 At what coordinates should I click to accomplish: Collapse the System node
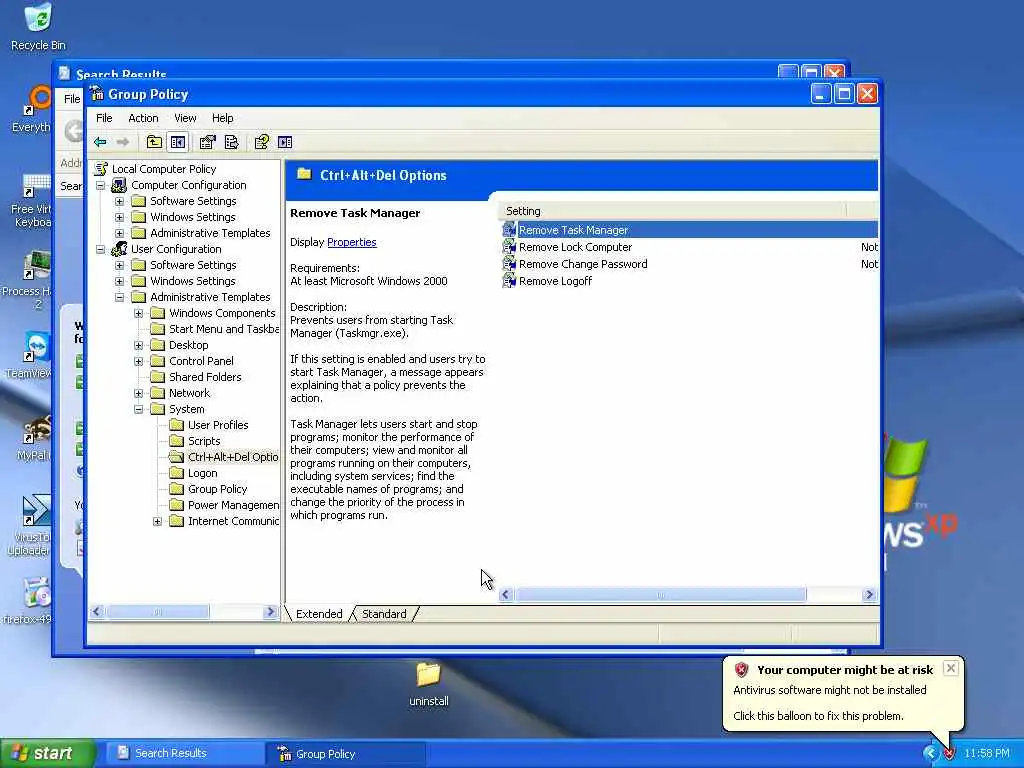[x=138, y=409]
